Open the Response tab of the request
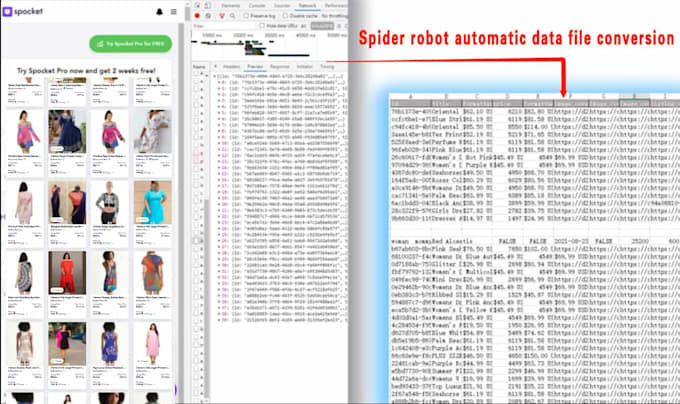Viewport: 680px width, 404px height. click(280, 66)
